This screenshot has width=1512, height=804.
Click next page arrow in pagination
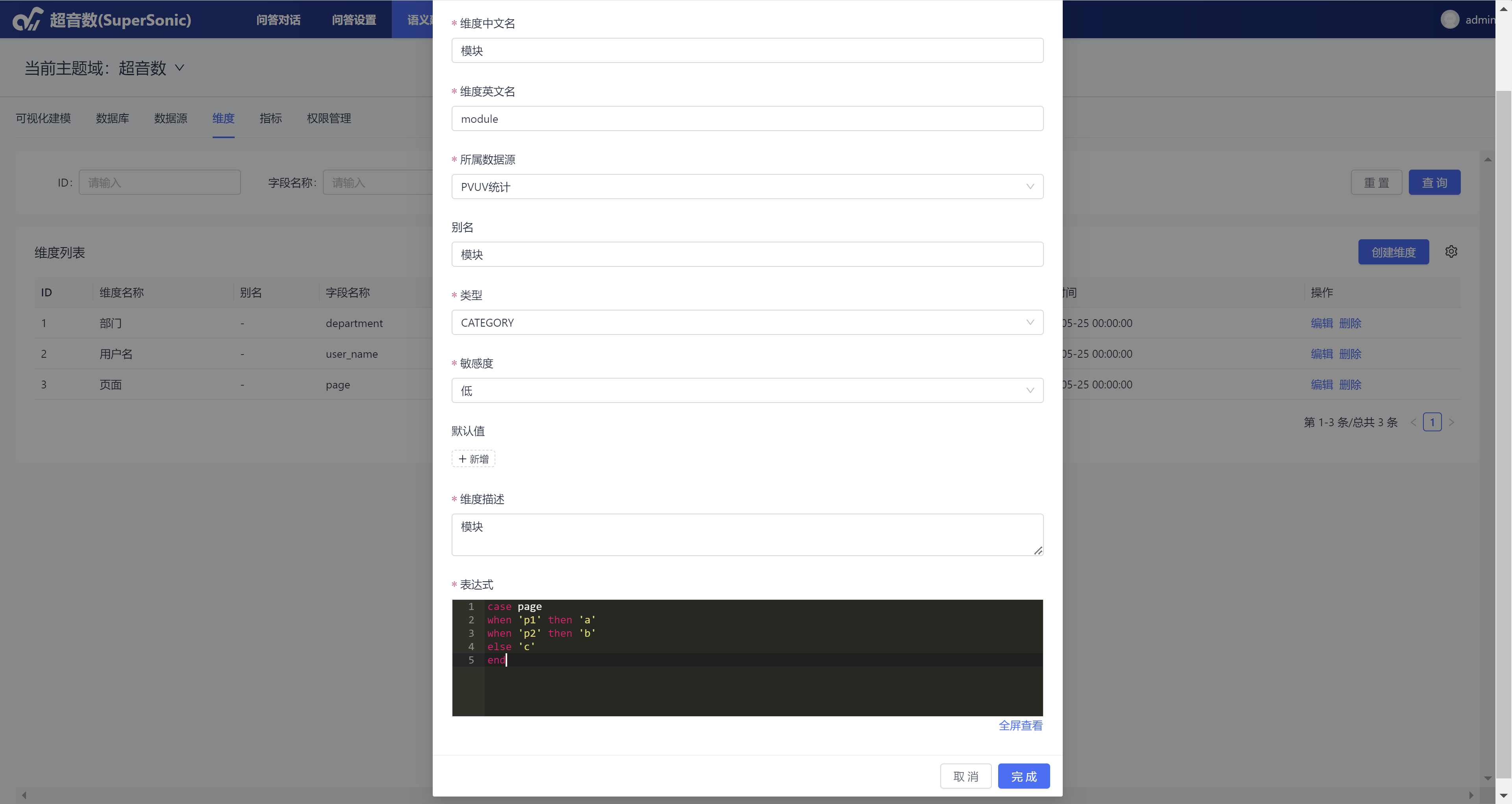click(1451, 422)
